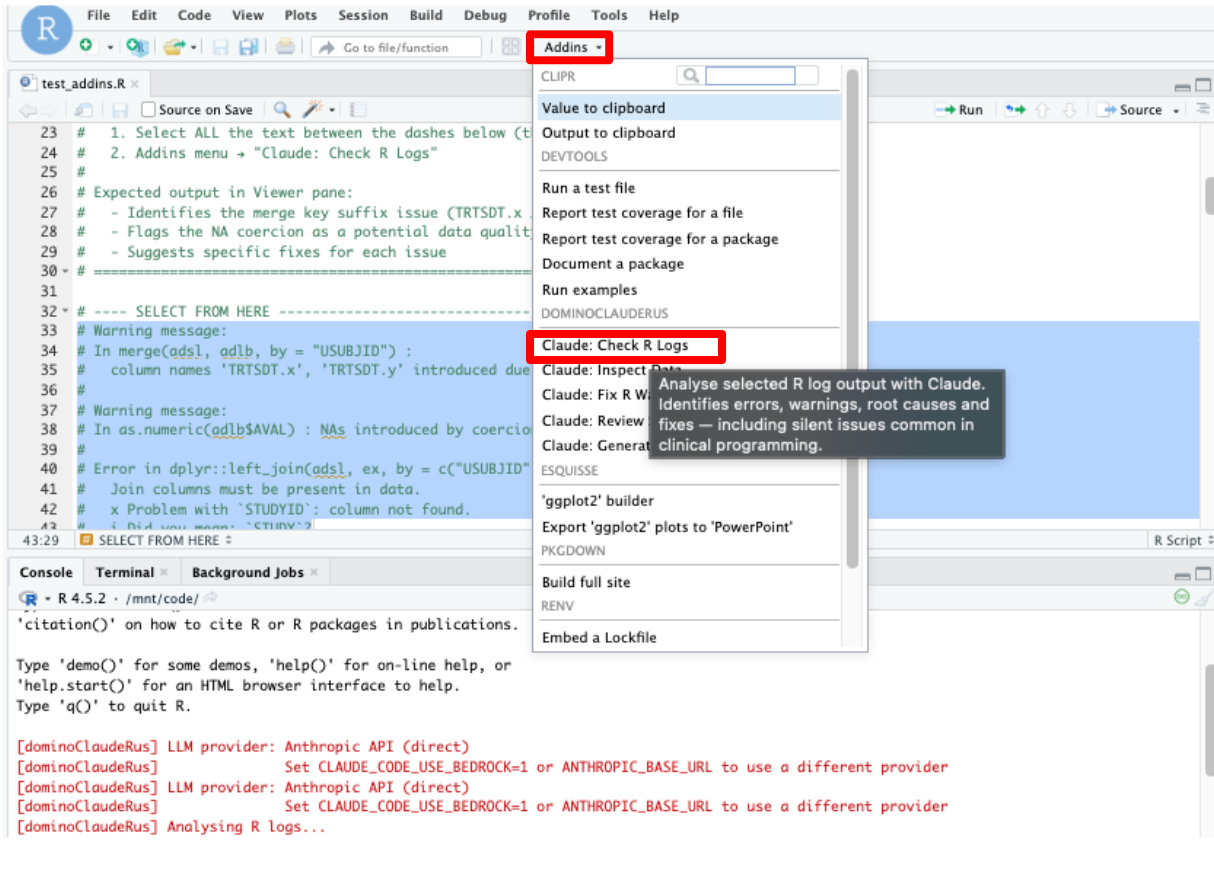Collapse the code fold arrow at line 32
The width and height of the screenshot is (1214, 874).
tap(66, 312)
